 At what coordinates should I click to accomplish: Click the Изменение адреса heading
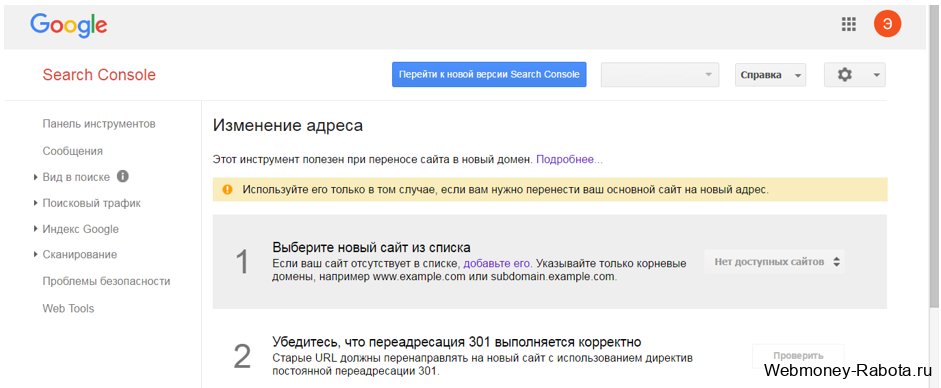click(x=288, y=126)
